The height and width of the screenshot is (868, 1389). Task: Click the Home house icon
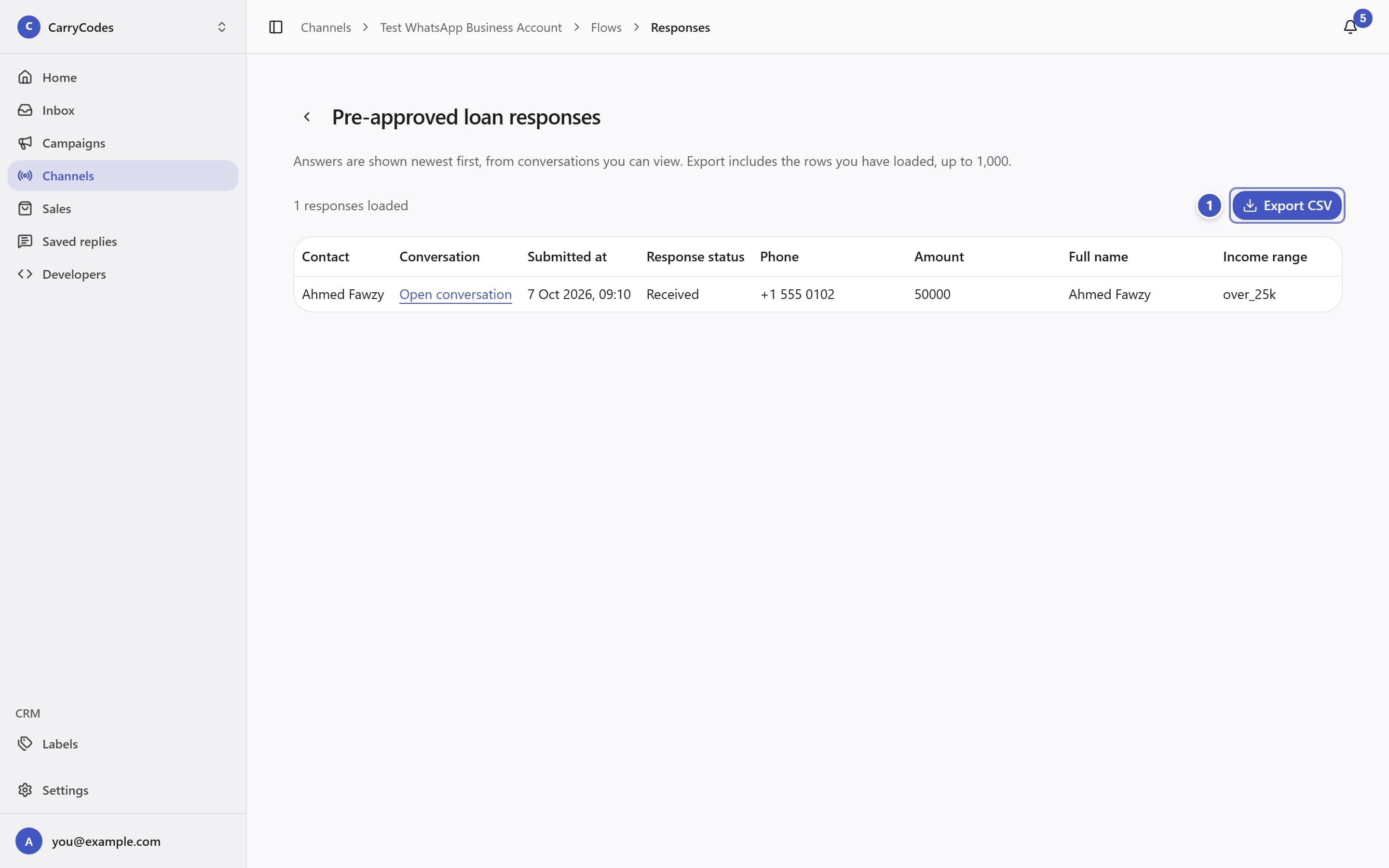[25, 77]
